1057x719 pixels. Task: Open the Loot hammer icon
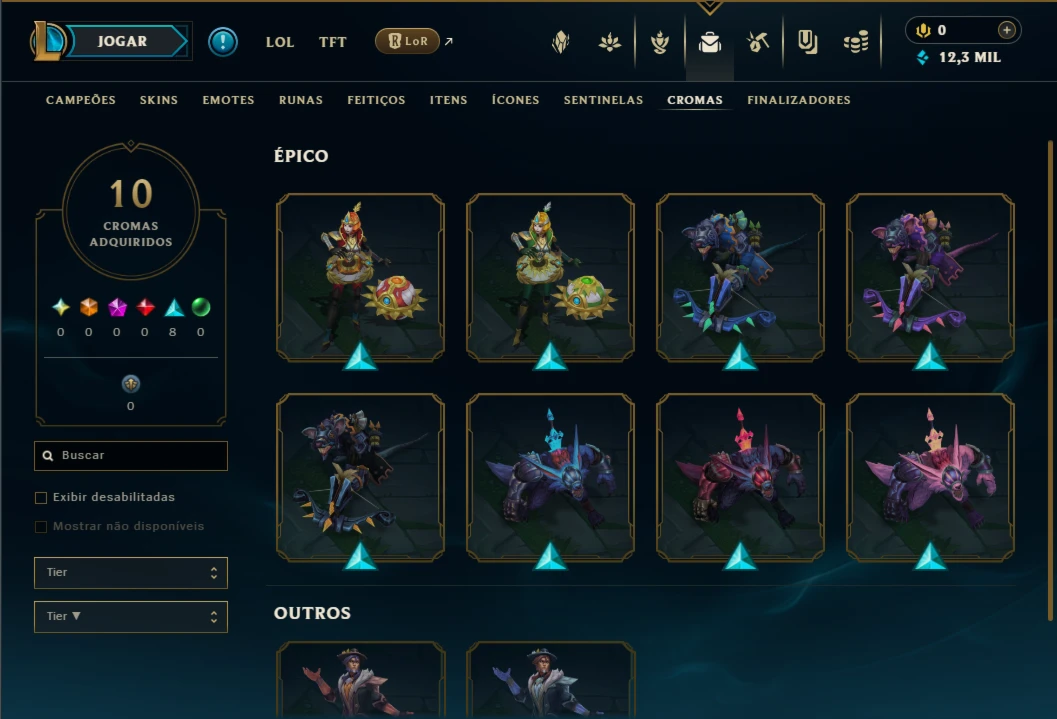pos(758,42)
